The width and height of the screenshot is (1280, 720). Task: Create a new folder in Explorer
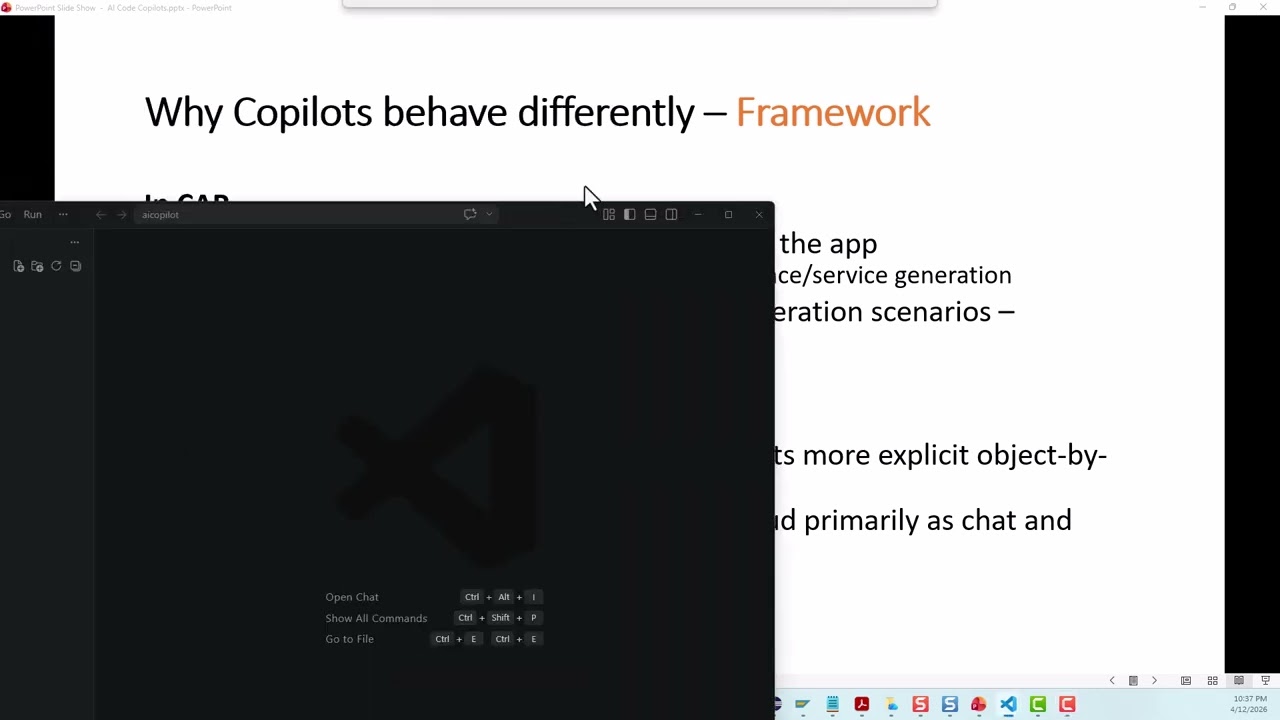tap(37, 266)
